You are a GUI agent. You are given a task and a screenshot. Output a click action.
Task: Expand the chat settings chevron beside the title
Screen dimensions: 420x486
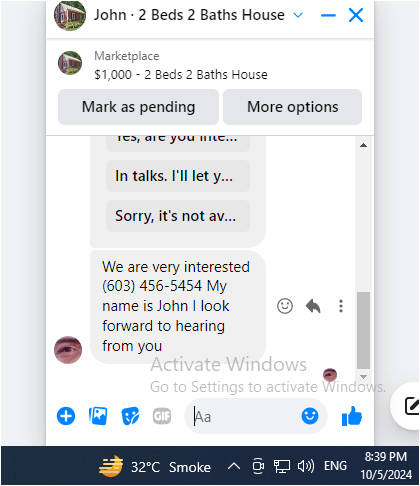click(x=298, y=15)
